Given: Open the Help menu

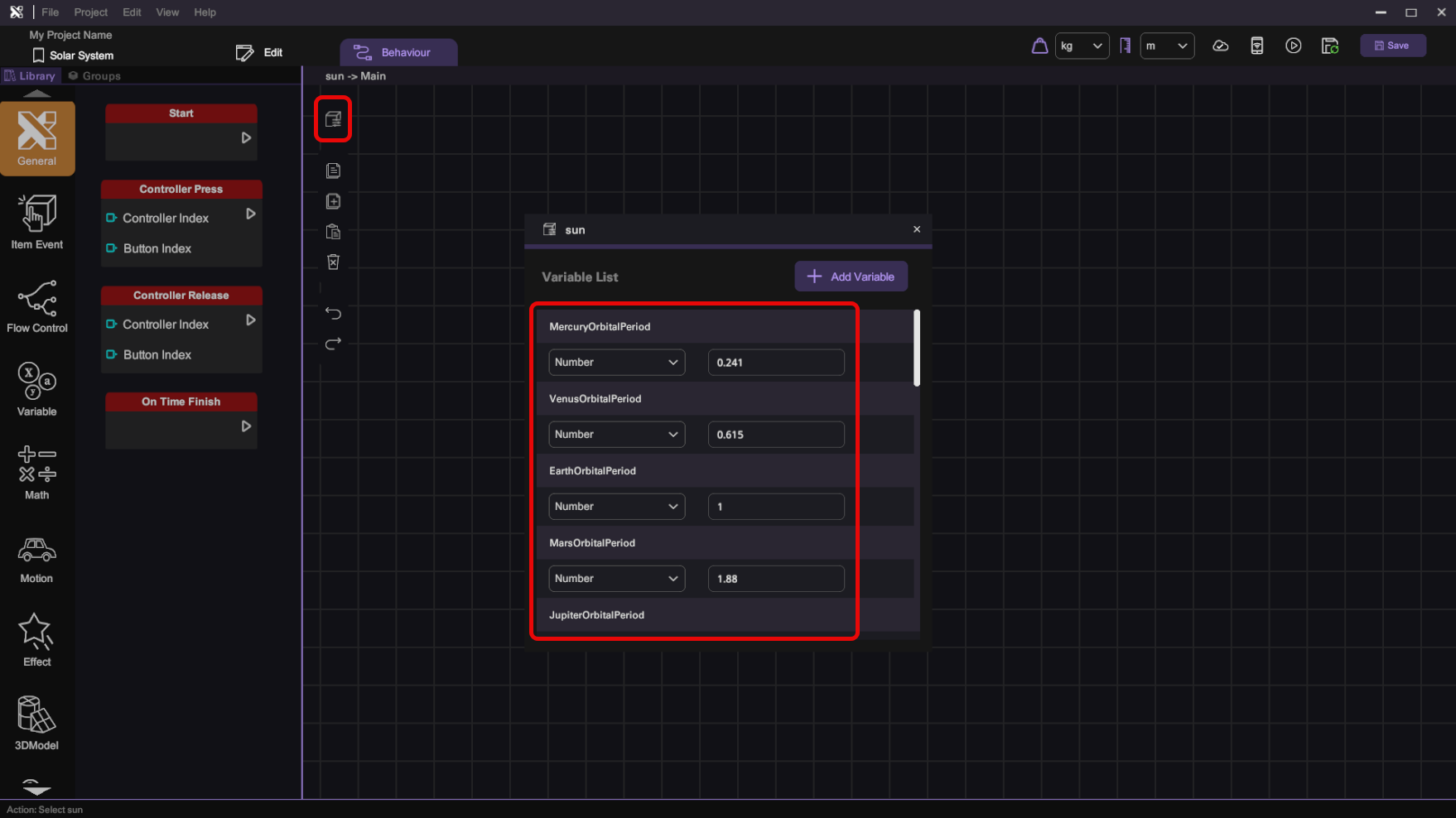Looking at the screenshot, I should point(205,12).
